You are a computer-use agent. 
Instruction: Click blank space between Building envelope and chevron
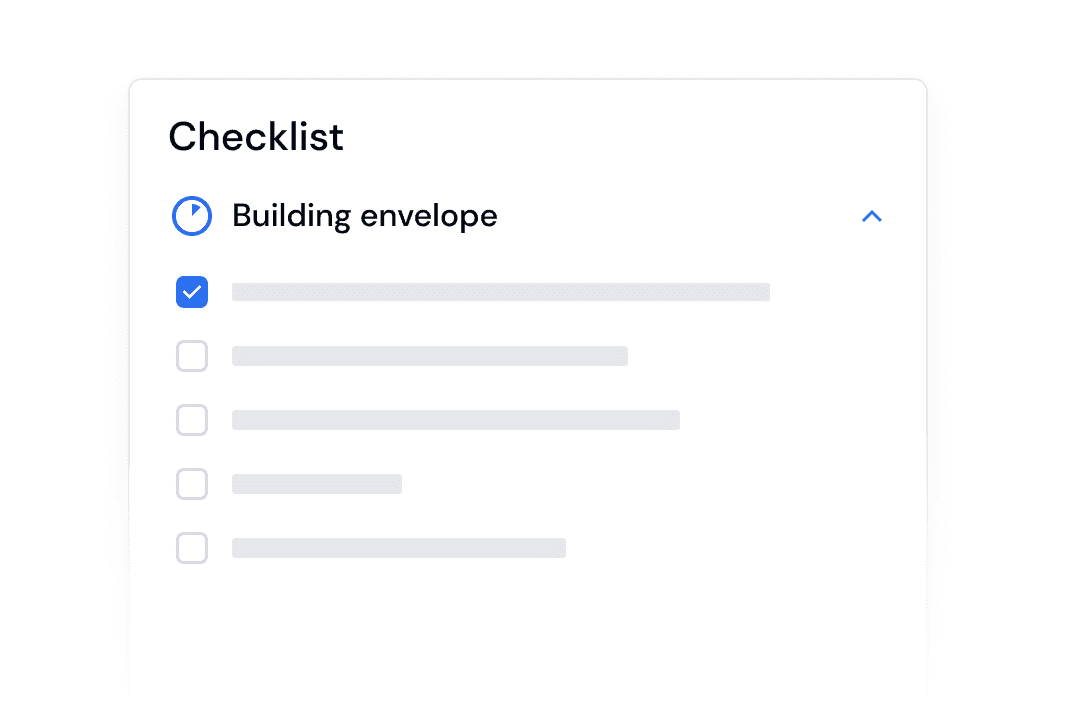[680, 216]
